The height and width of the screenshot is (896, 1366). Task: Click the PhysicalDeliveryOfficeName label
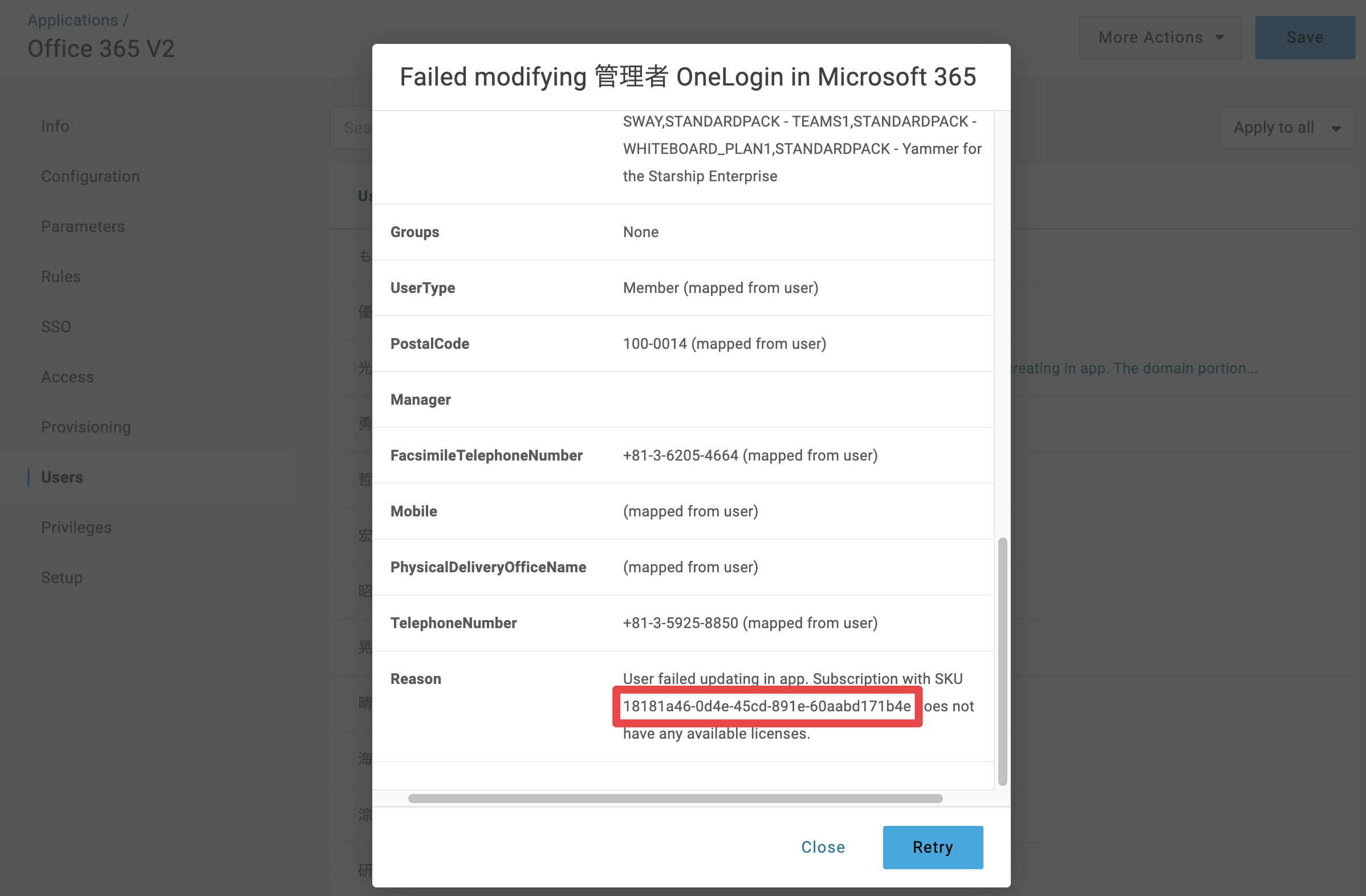coord(488,567)
